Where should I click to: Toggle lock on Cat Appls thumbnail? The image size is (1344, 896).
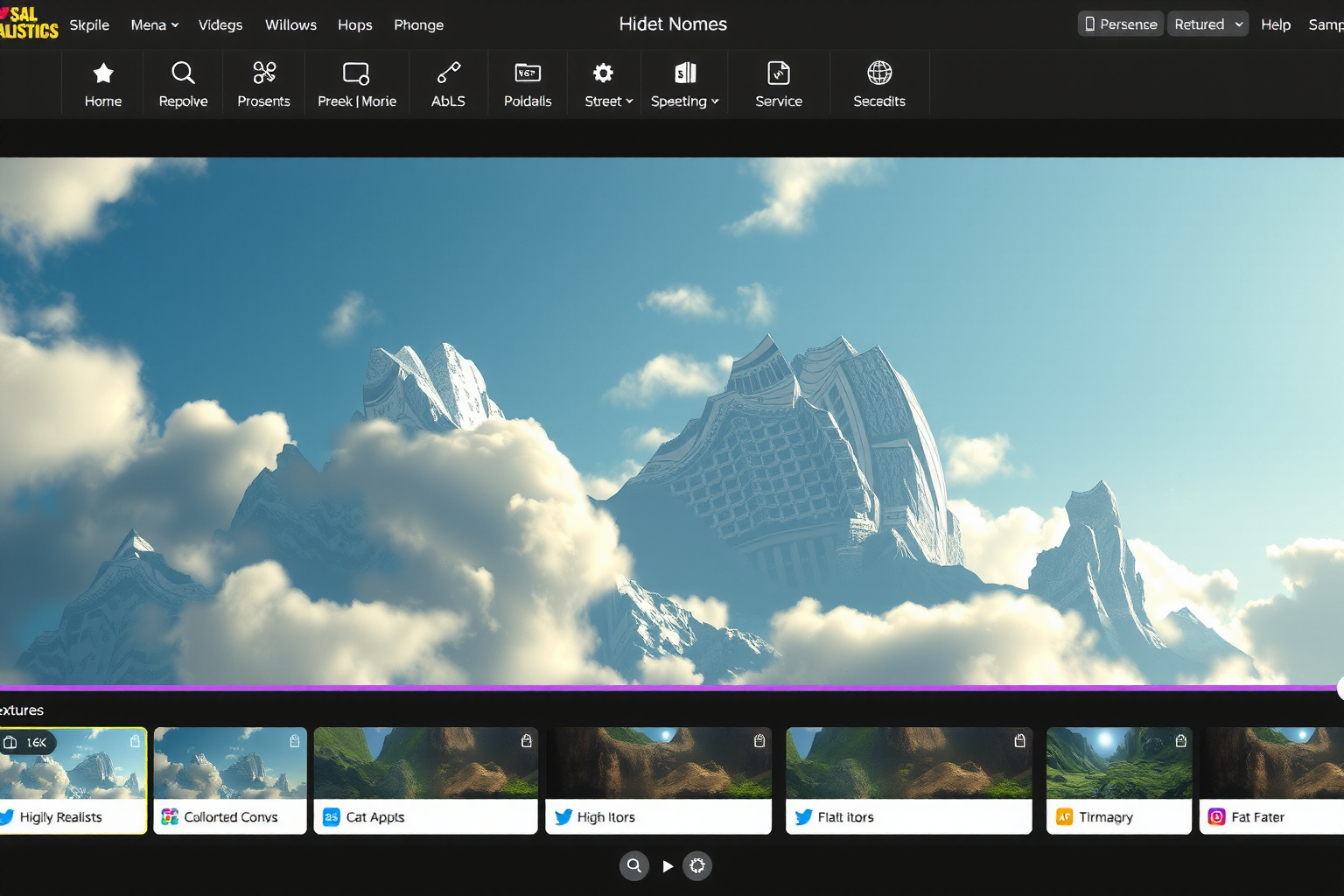(526, 741)
